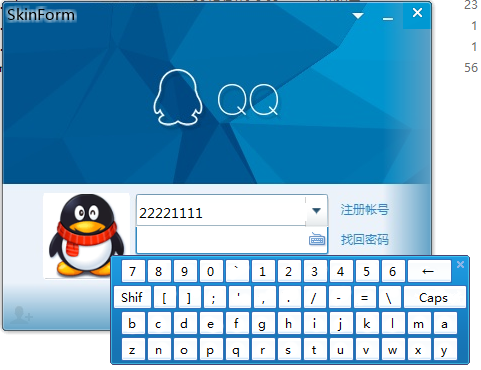This screenshot has height=370, width=481.
Task: Expand the account number dropdown arrow
Action: click(316, 211)
